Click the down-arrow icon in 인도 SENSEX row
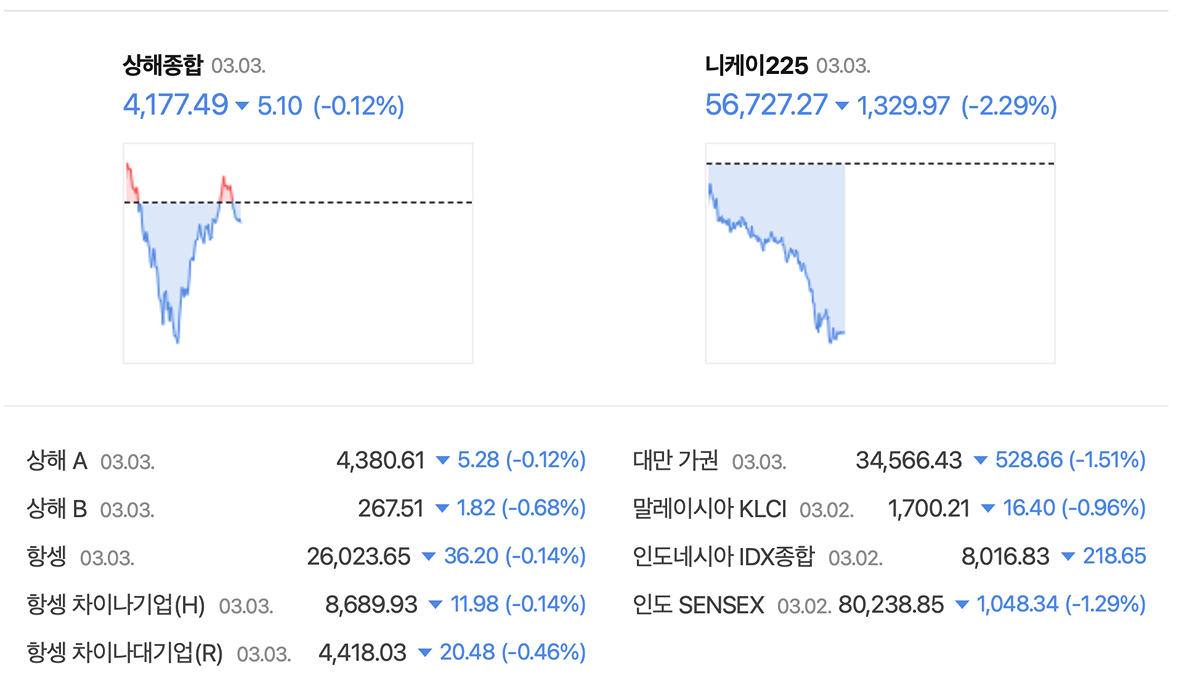1200x683 pixels. [962, 606]
